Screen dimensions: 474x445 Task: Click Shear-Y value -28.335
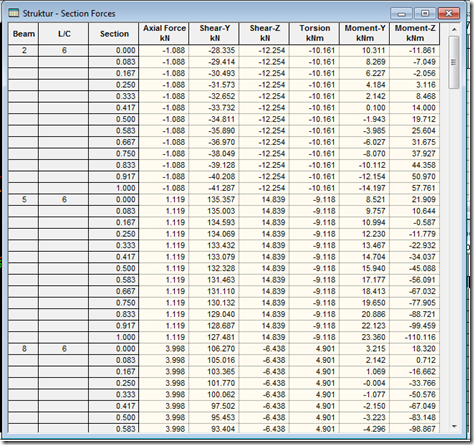click(x=214, y=51)
